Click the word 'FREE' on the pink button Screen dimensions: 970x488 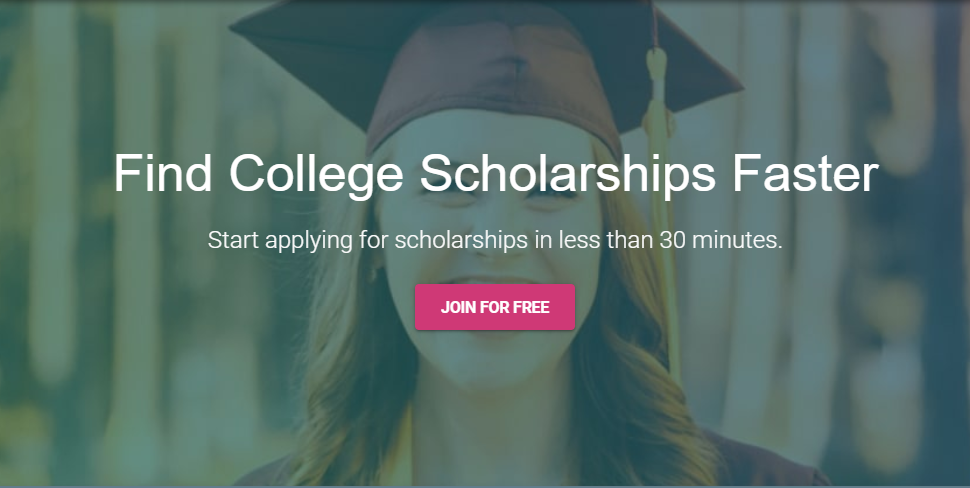point(531,307)
